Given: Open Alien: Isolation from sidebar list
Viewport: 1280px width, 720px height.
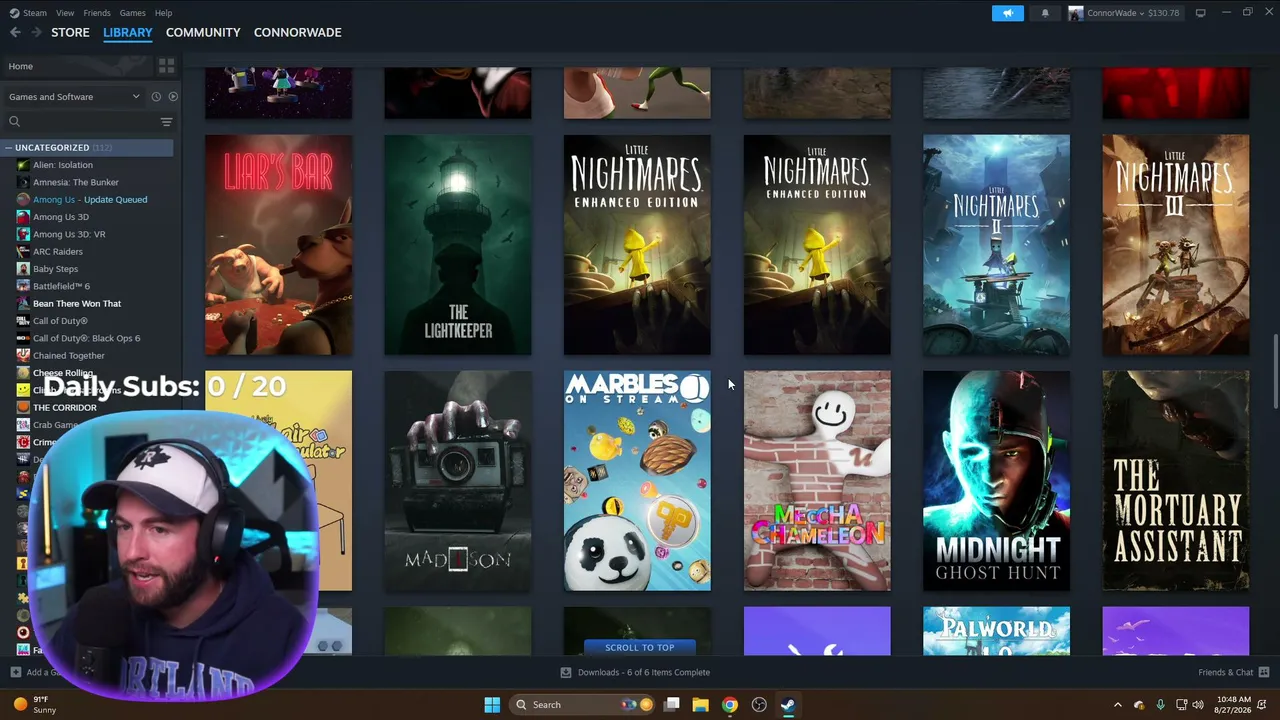Looking at the screenshot, I should pyautogui.click(x=62, y=165).
